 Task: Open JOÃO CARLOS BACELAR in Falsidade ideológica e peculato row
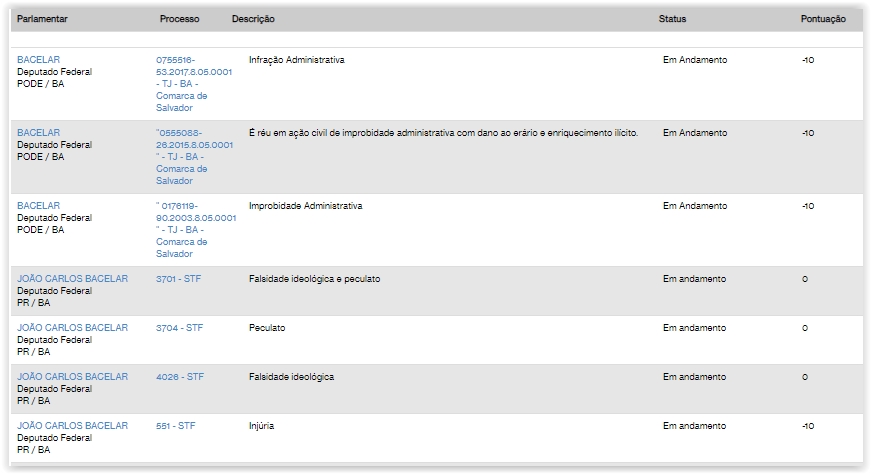click(x=72, y=279)
